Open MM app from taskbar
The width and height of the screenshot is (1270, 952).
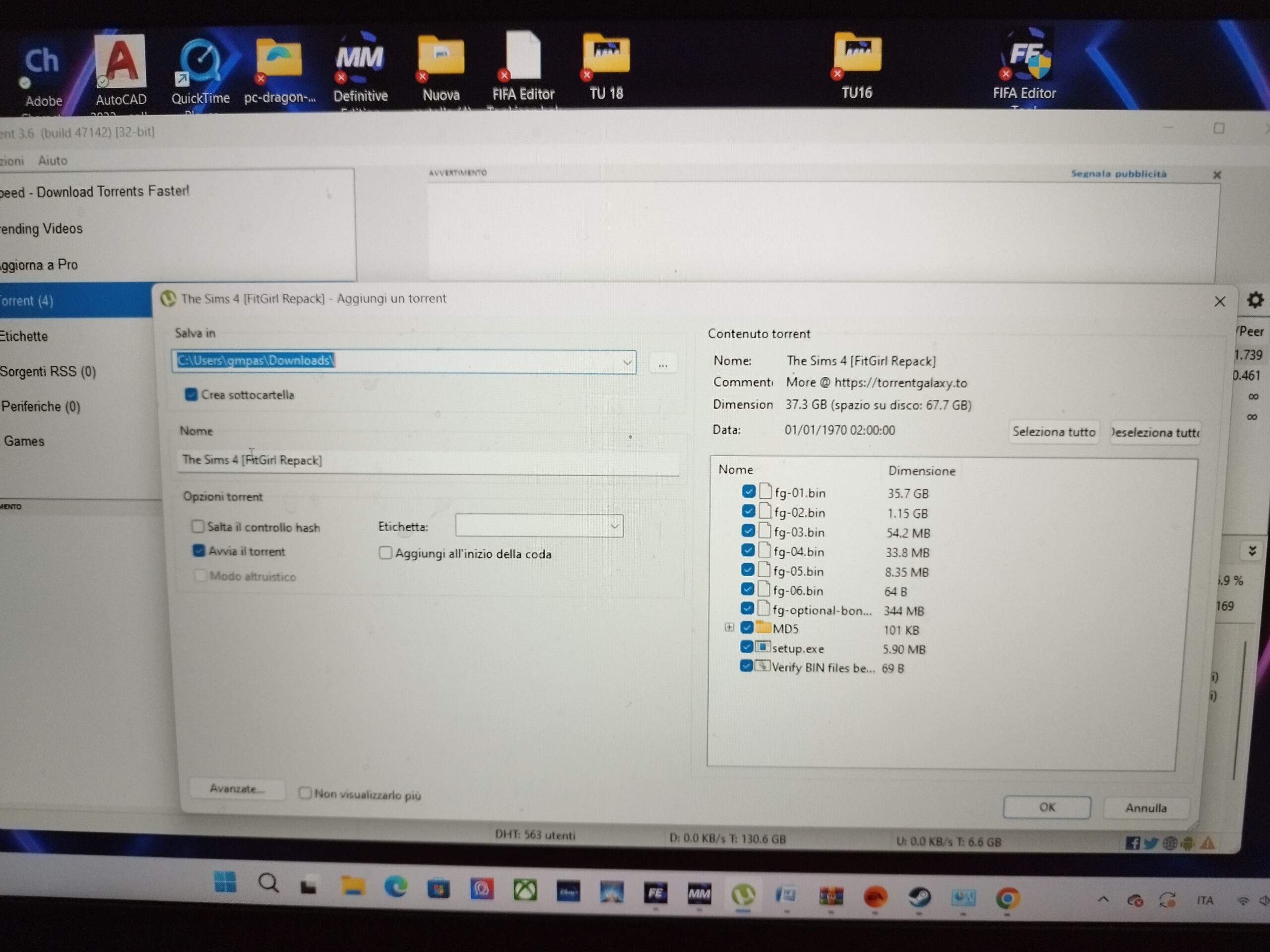698,893
